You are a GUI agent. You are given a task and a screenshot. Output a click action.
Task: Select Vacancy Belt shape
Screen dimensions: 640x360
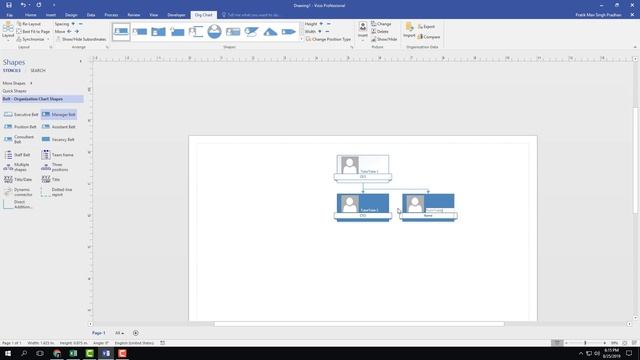[x=58, y=140]
